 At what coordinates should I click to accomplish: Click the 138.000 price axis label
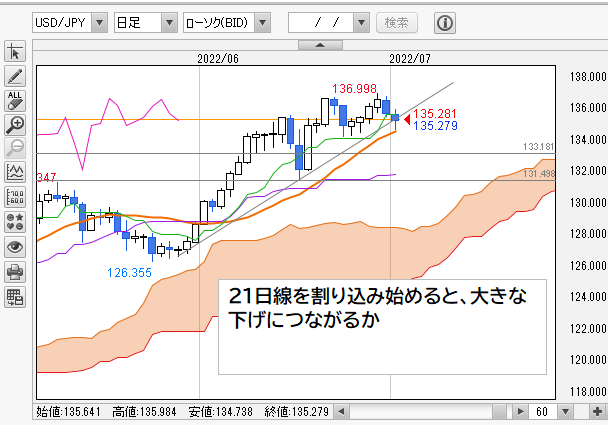tap(588, 76)
